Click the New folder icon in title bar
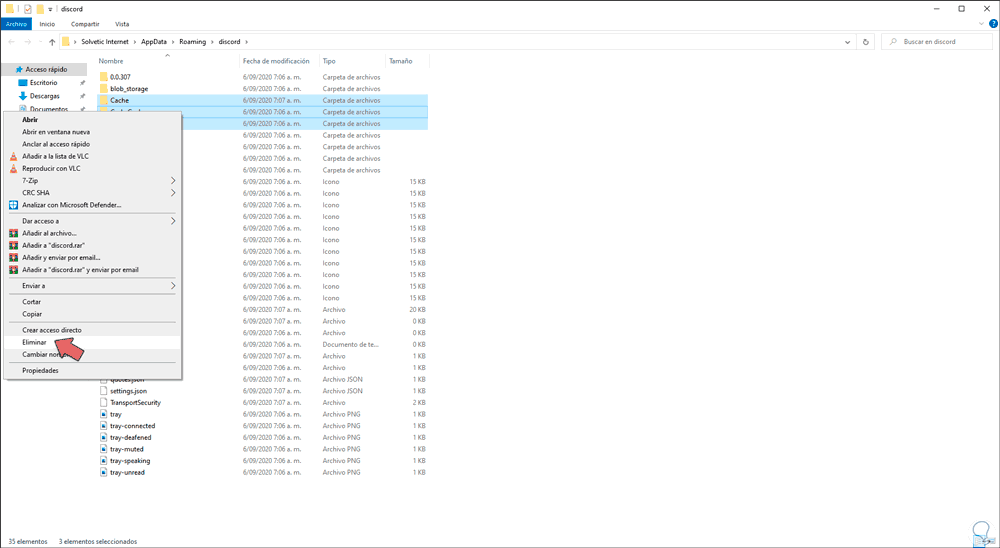Image resolution: width=1000 pixels, height=548 pixels. 40,9
